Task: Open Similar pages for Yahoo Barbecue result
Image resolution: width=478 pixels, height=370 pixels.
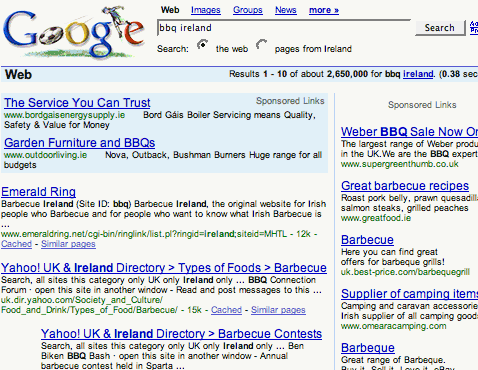Action: tap(278, 310)
